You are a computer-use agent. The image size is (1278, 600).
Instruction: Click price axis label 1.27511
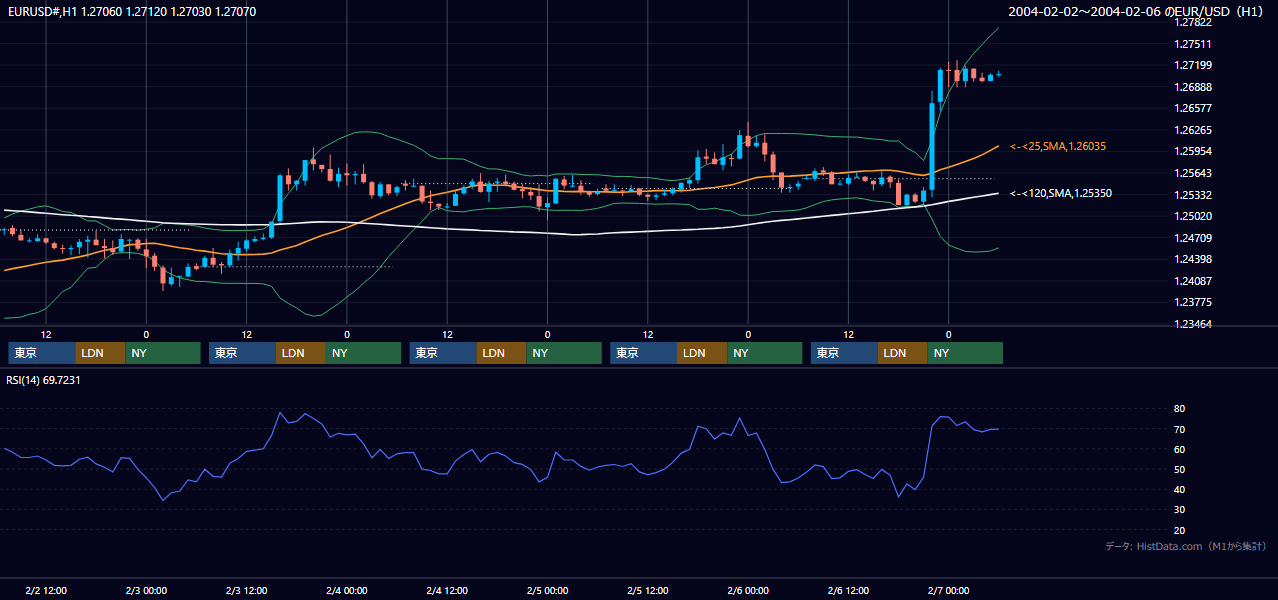click(x=1195, y=44)
